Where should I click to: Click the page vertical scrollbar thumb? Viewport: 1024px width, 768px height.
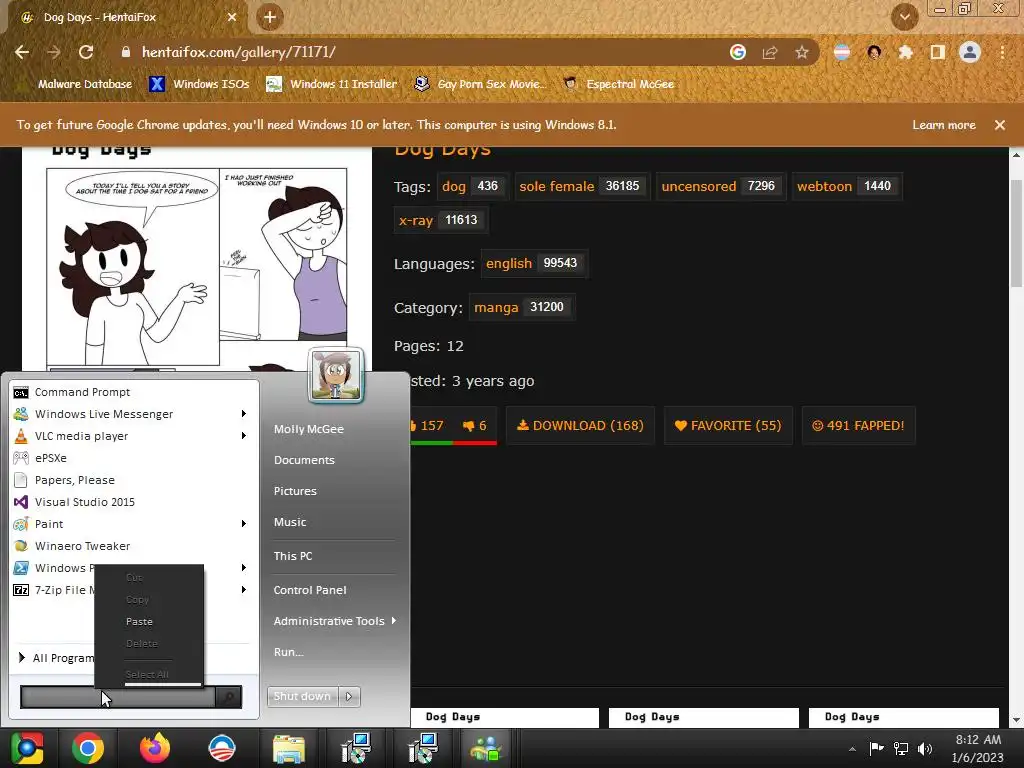(1016, 232)
